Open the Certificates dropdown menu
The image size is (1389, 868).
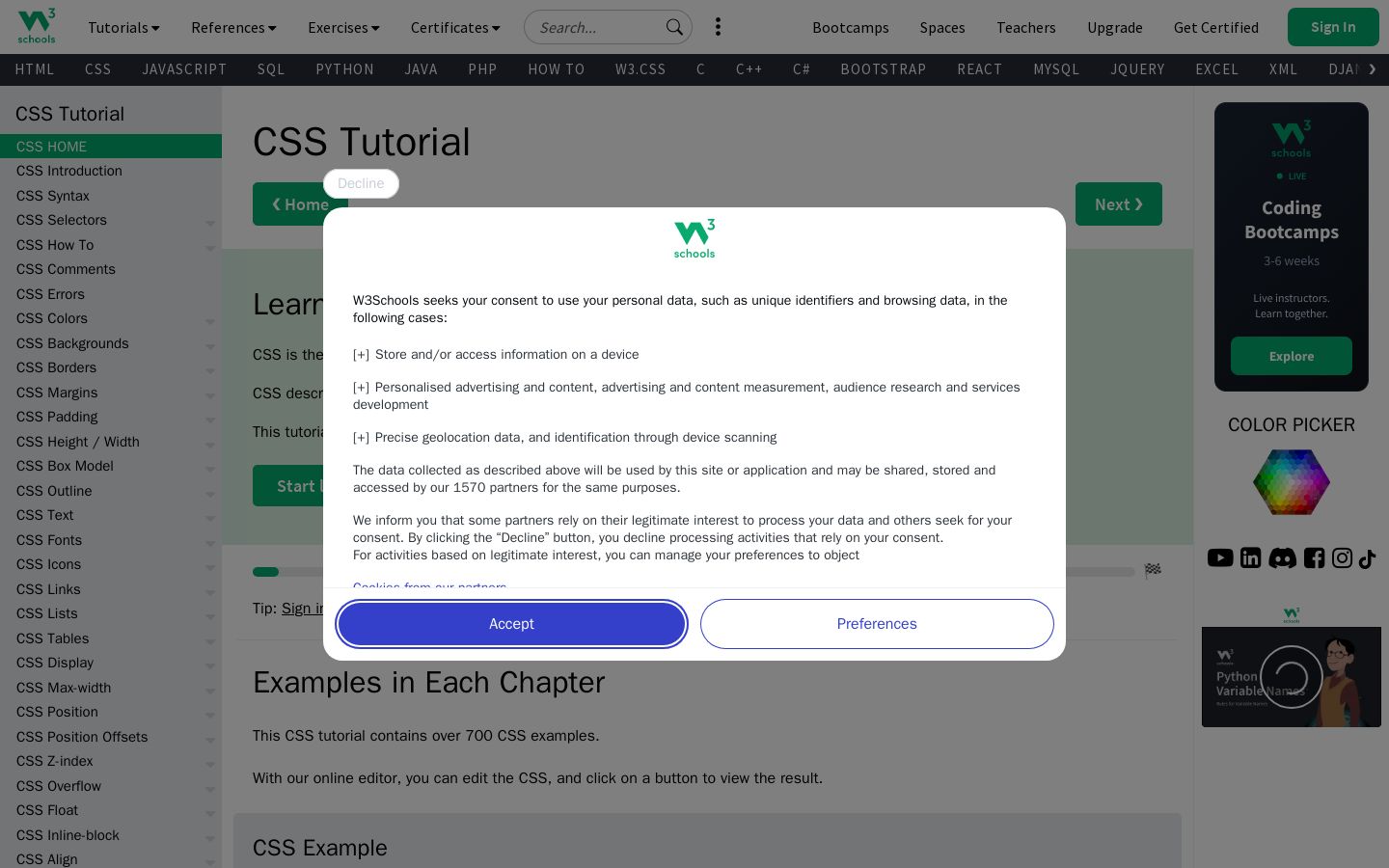point(455,27)
